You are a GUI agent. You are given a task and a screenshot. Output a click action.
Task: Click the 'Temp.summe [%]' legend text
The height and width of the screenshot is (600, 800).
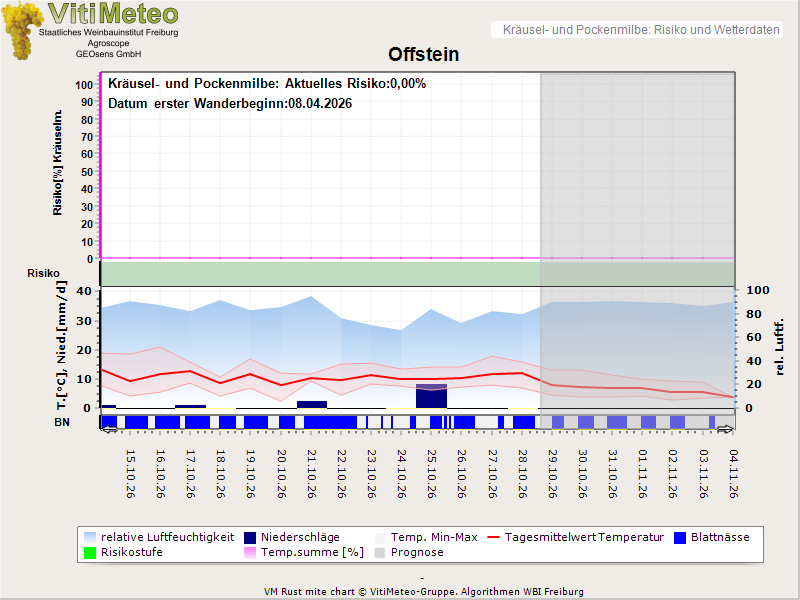312,552
